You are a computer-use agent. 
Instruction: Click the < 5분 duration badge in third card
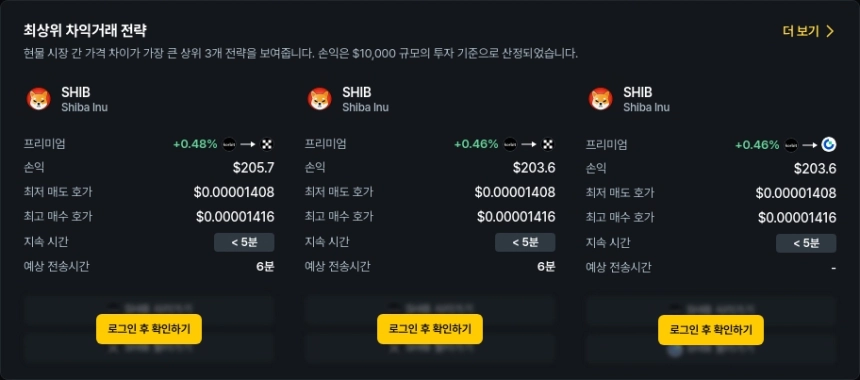806,242
